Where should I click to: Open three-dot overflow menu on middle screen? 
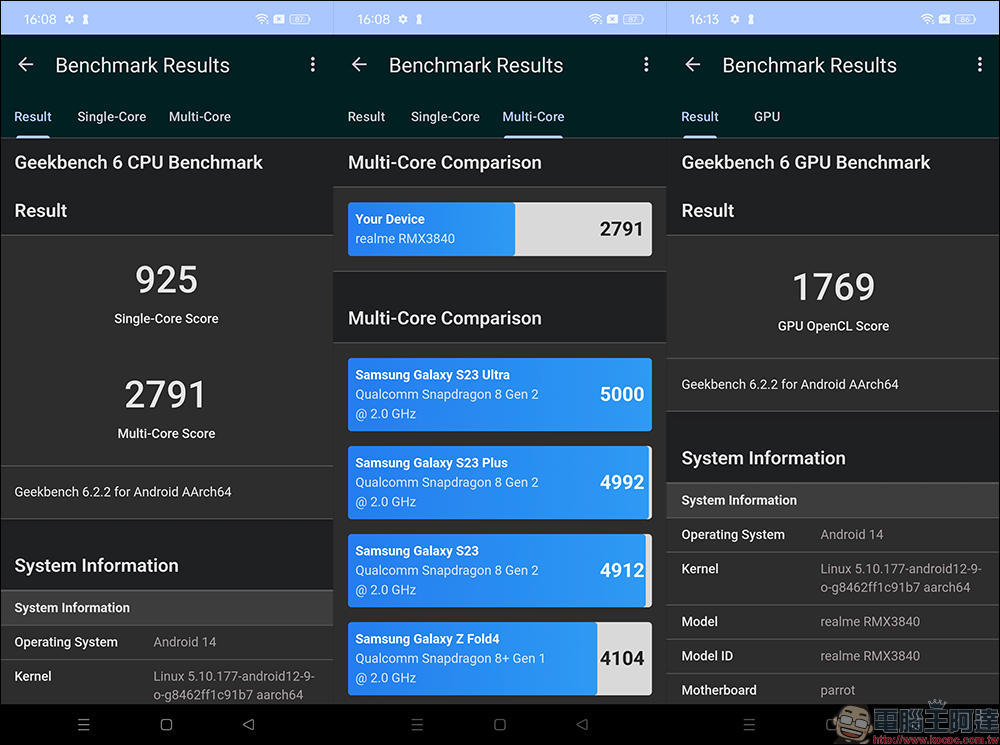click(x=646, y=64)
